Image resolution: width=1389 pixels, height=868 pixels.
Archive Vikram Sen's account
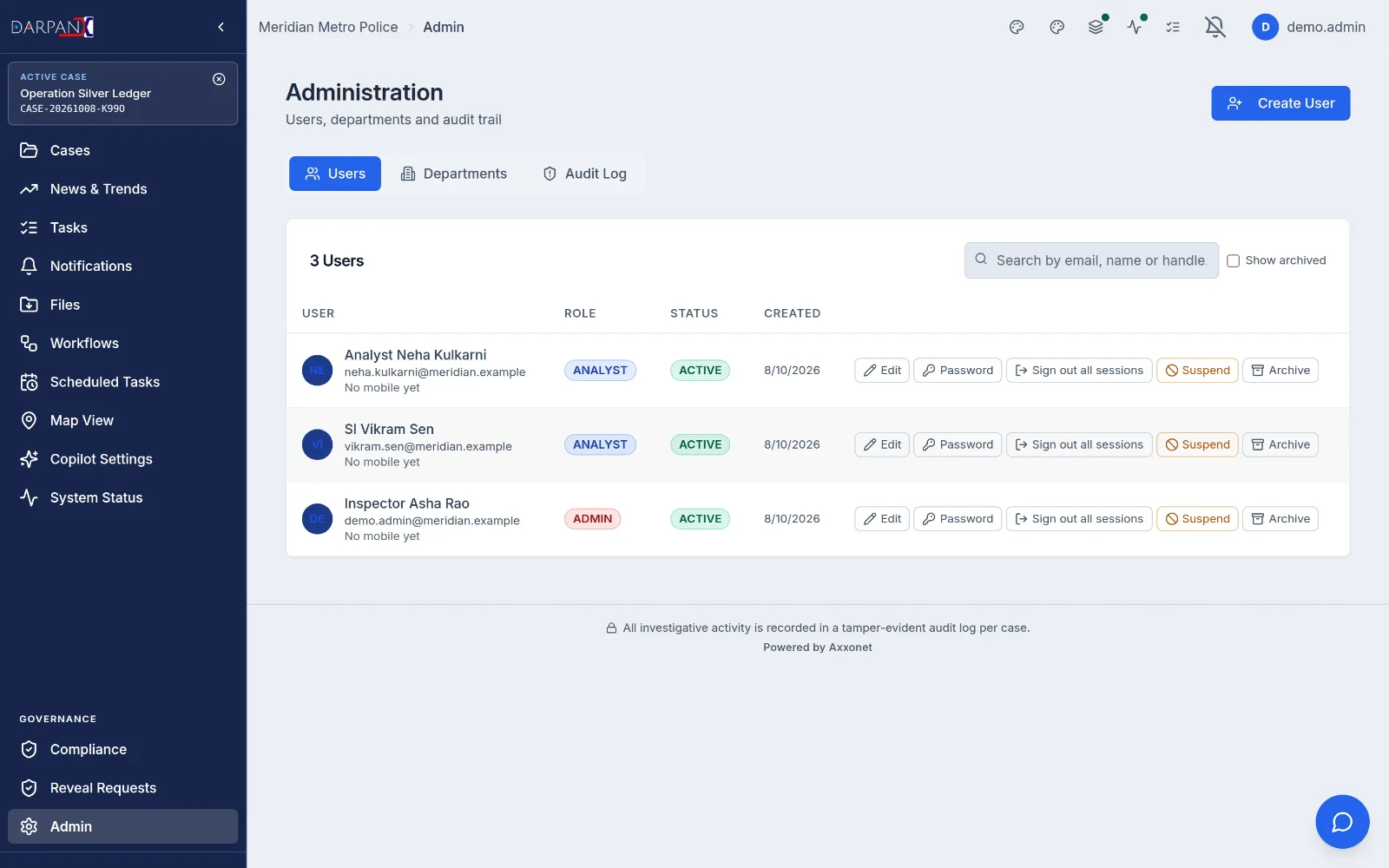[1280, 444]
